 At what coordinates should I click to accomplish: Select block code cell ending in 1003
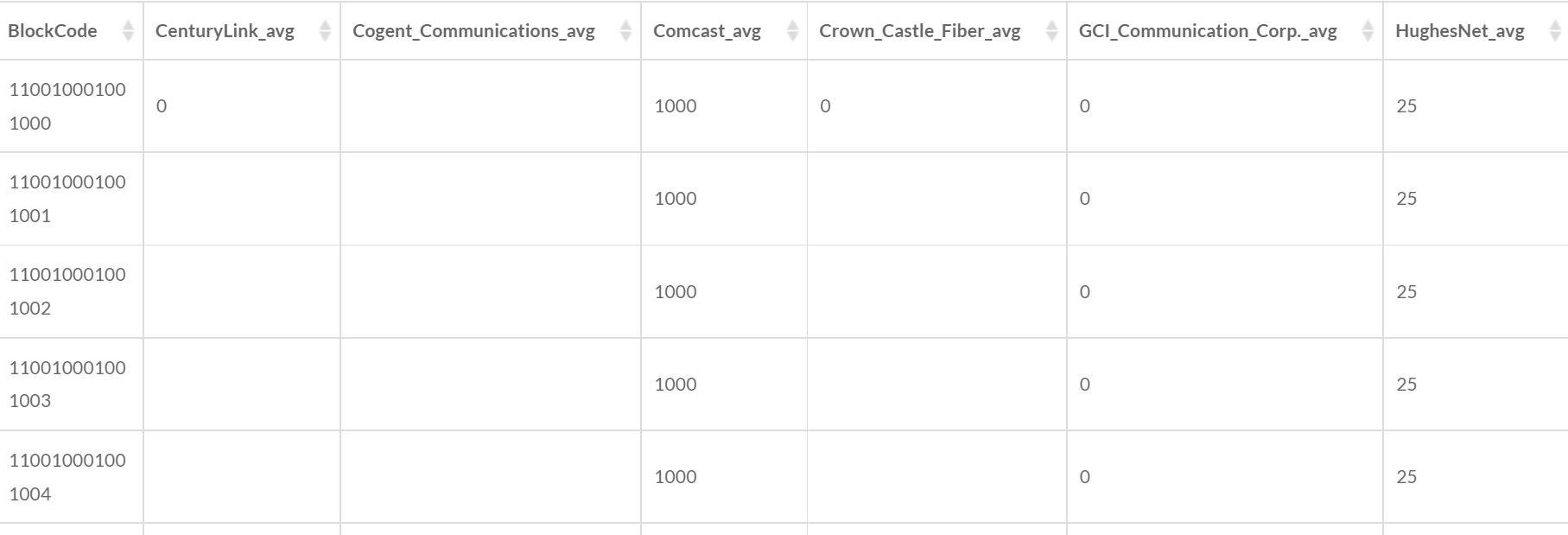[x=67, y=384]
